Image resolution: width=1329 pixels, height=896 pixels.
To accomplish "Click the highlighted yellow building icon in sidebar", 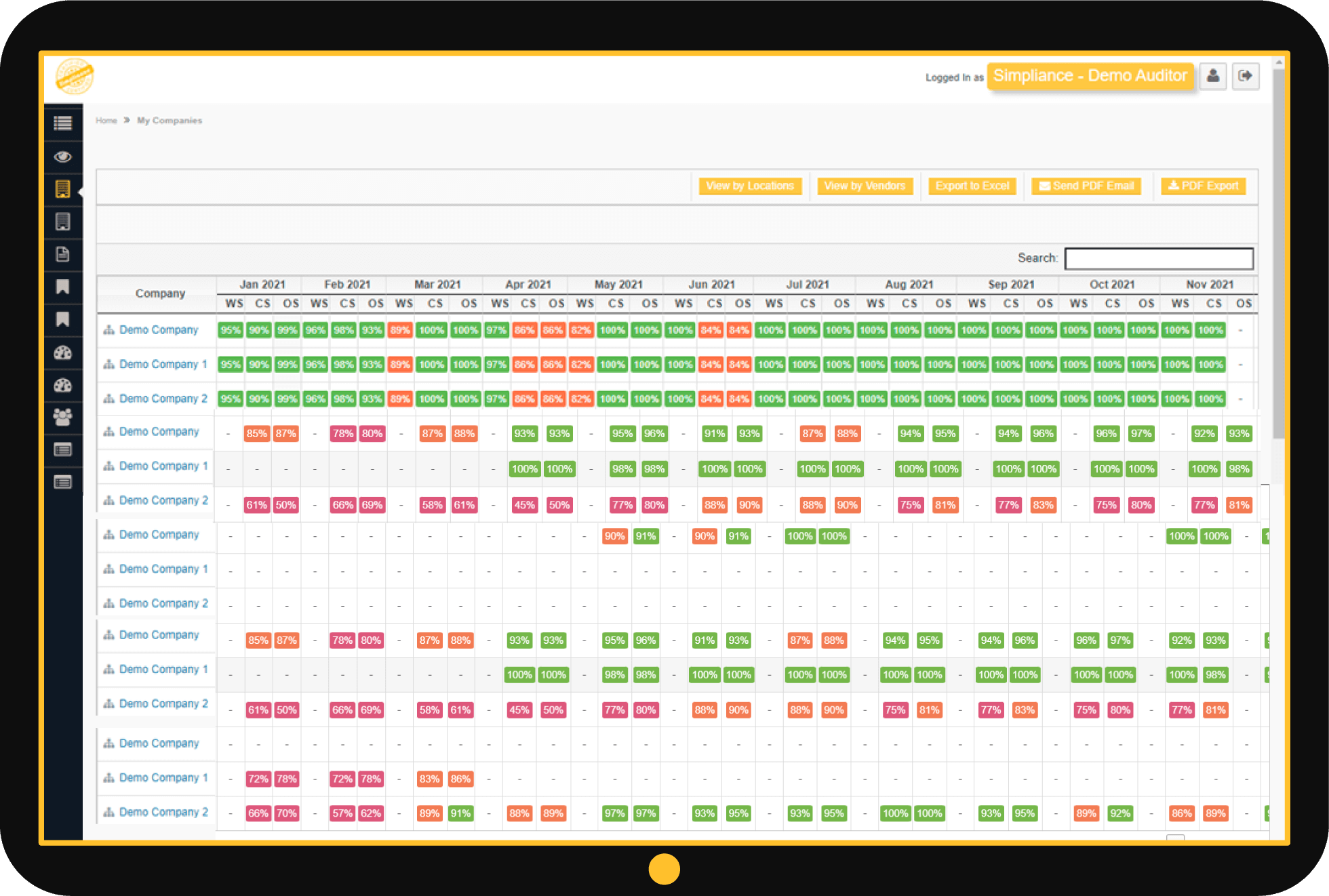I will (63, 190).
